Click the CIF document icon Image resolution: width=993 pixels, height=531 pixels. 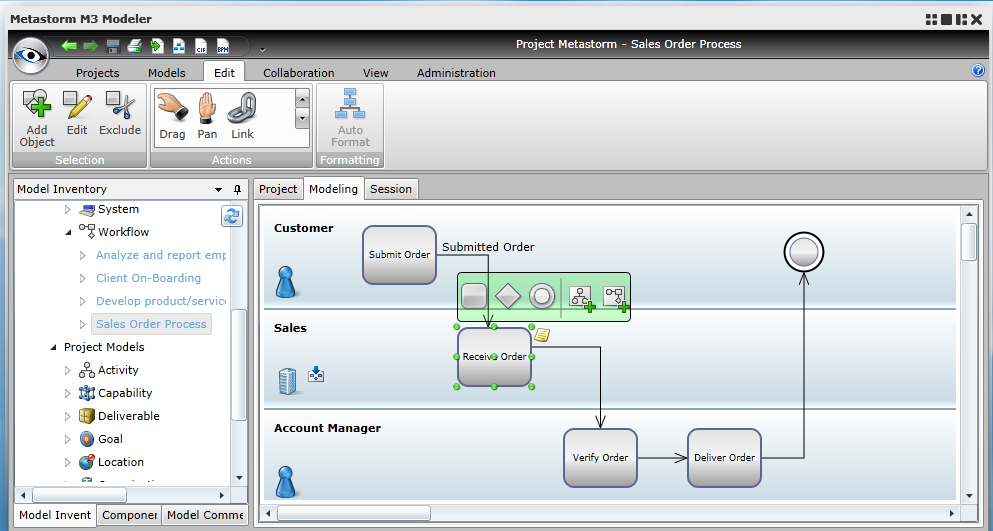coord(201,46)
